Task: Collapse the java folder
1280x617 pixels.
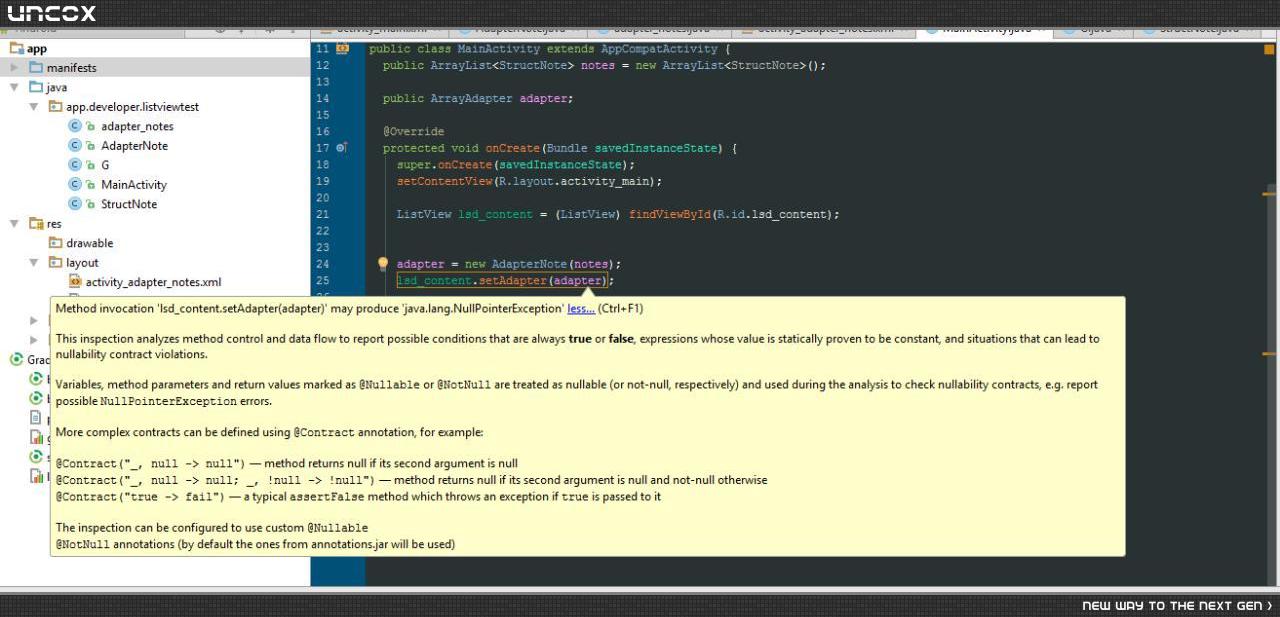Action: [14, 87]
